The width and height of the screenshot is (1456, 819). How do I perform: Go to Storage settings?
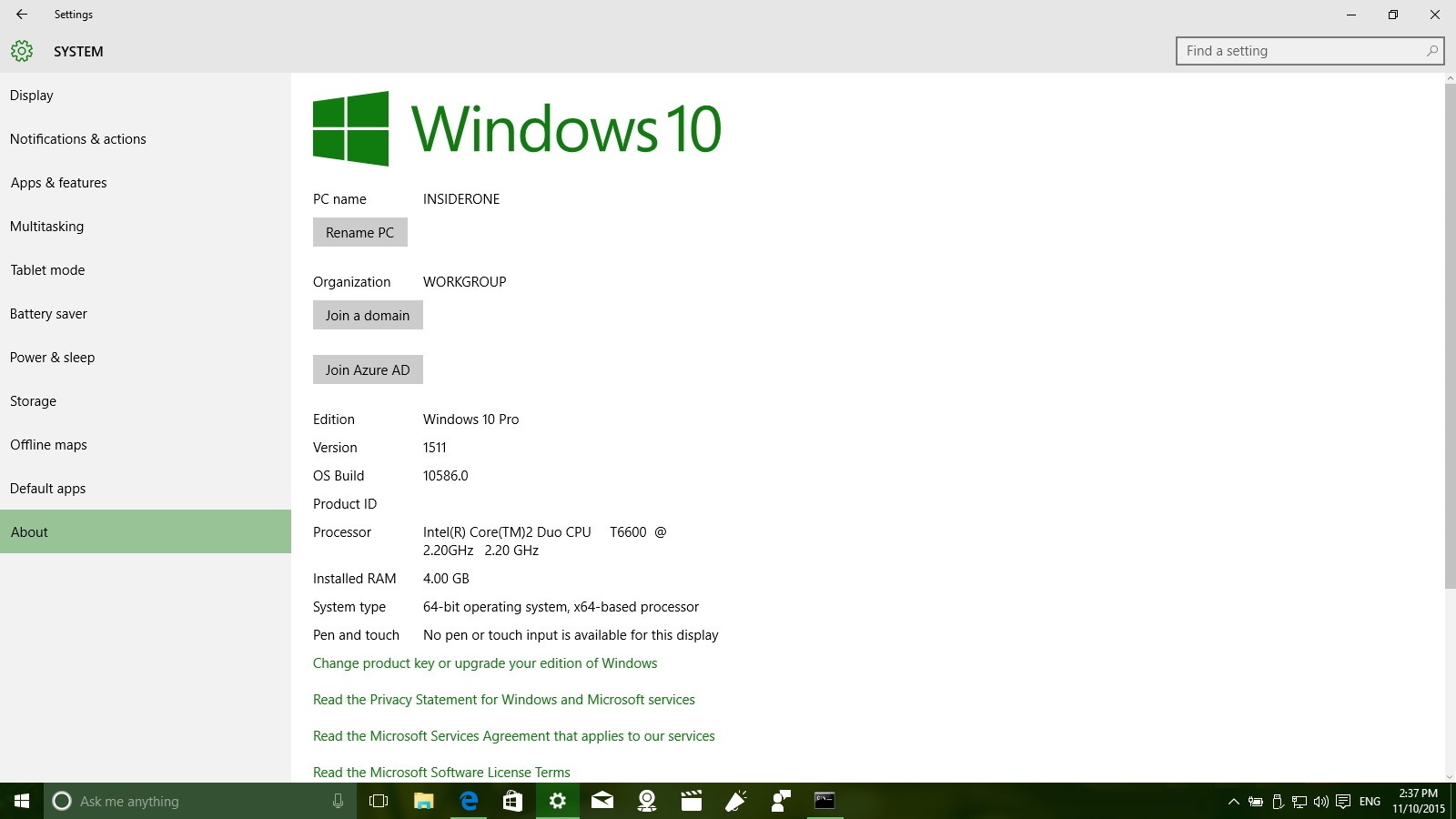point(146,401)
